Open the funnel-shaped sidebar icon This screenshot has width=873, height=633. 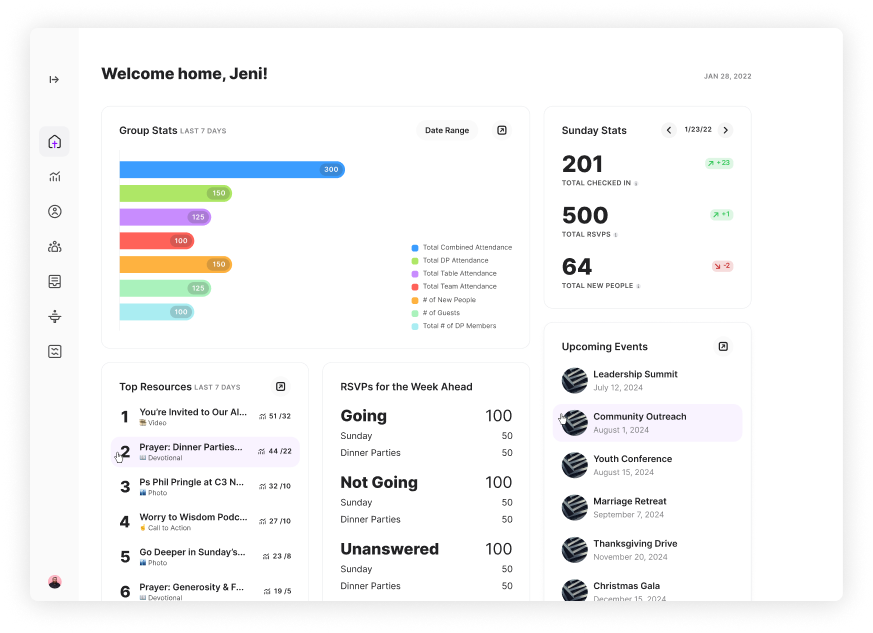[54, 316]
